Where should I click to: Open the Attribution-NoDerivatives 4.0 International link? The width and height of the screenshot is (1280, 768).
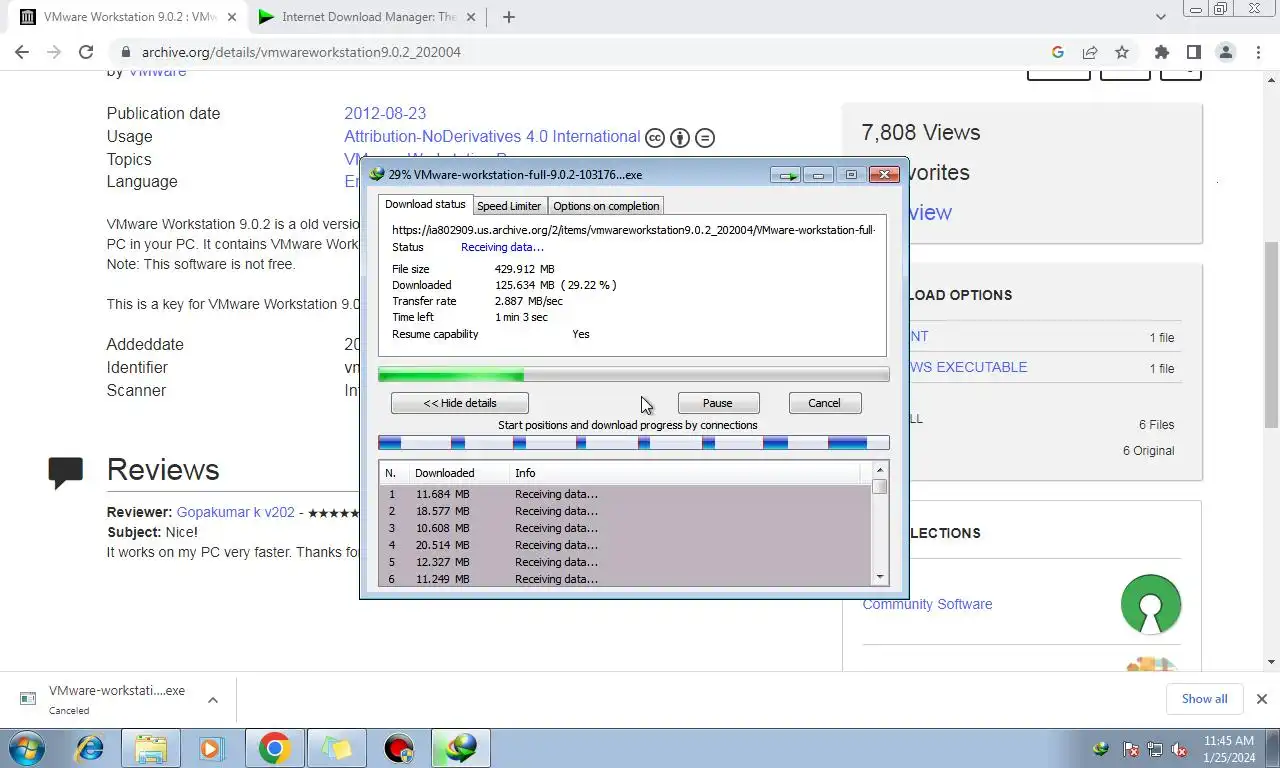point(492,137)
